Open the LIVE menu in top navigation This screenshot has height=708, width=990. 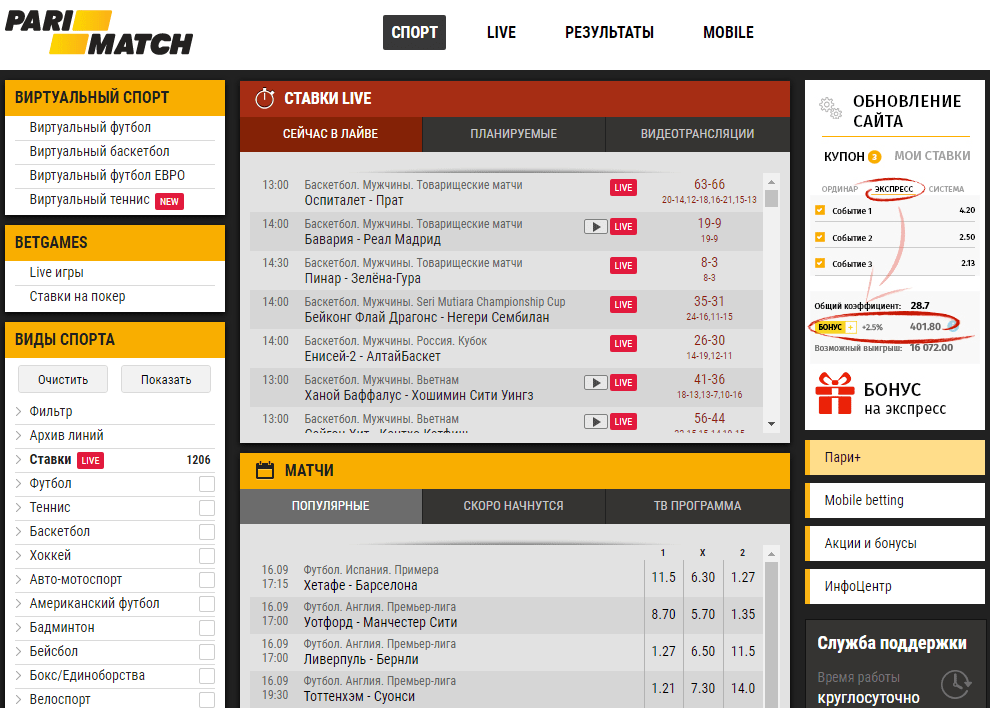click(501, 32)
